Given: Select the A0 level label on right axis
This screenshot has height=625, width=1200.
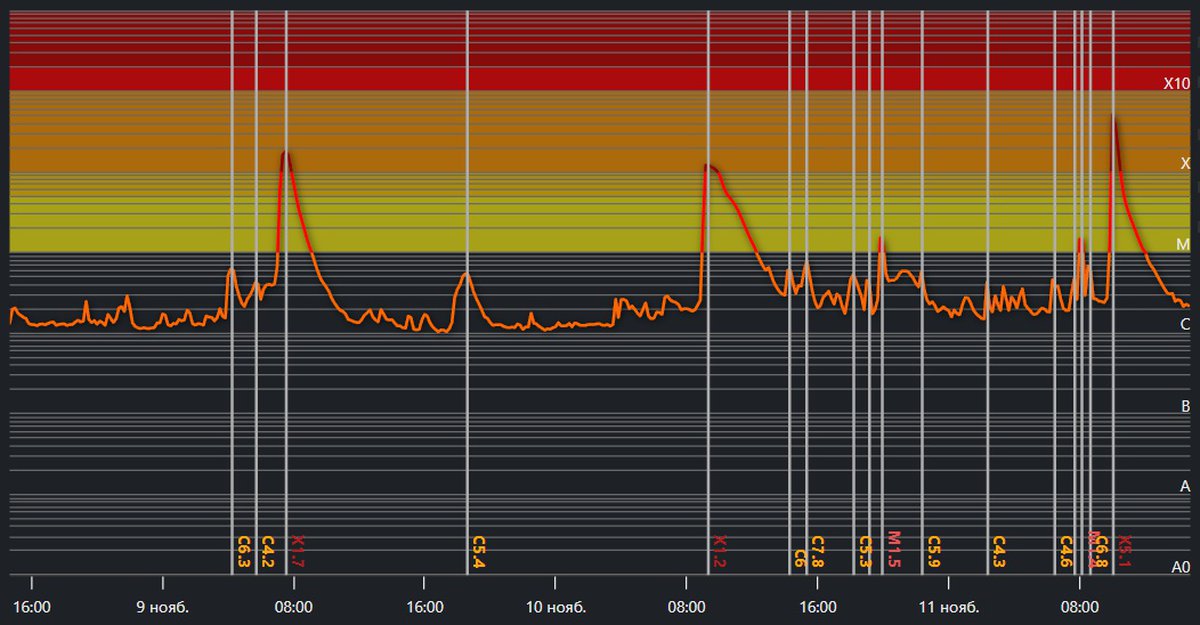Looking at the screenshot, I should (x=1180, y=567).
